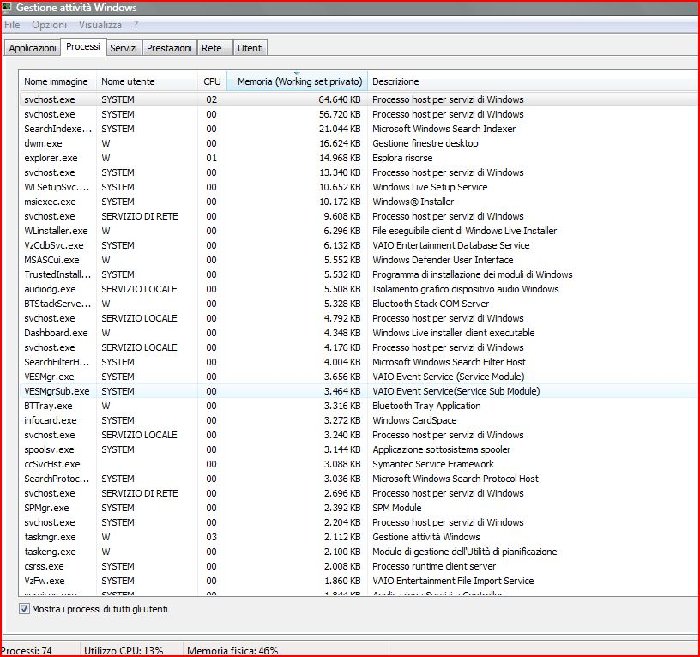Select the VESMgr.exe process

pos(358,377)
